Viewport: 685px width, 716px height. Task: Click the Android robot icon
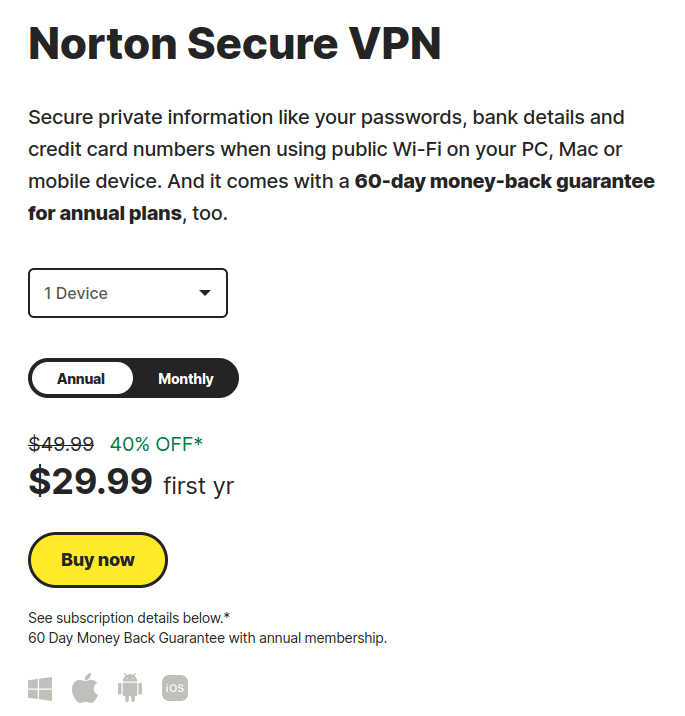(x=130, y=687)
